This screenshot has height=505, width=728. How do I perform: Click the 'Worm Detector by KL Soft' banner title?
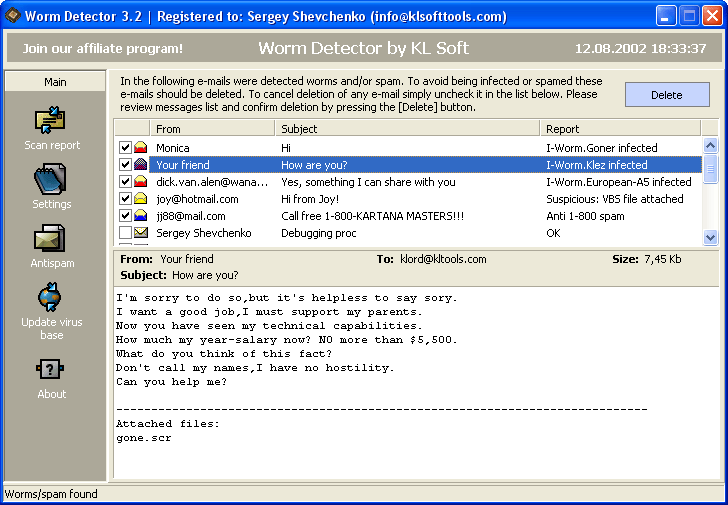pos(364,48)
